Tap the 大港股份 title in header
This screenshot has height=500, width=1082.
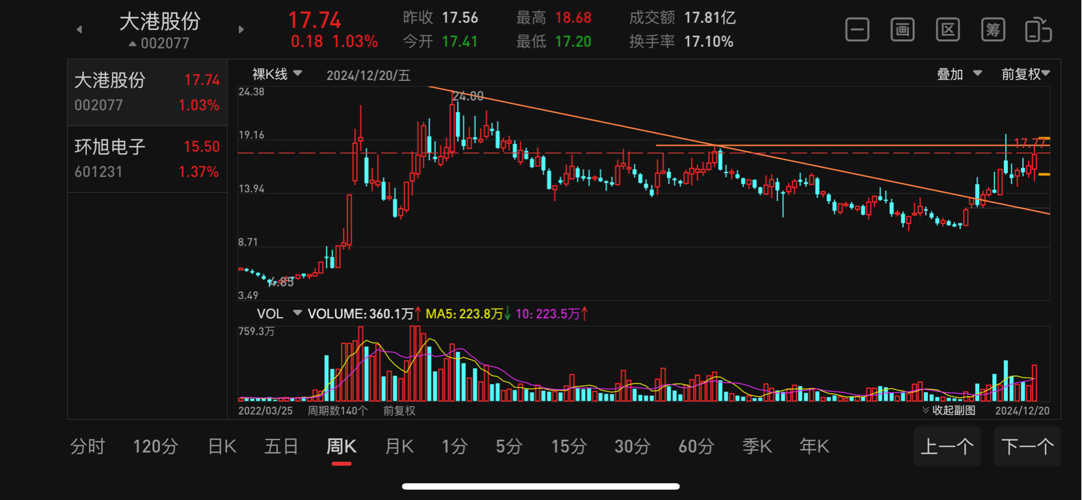coord(160,21)
